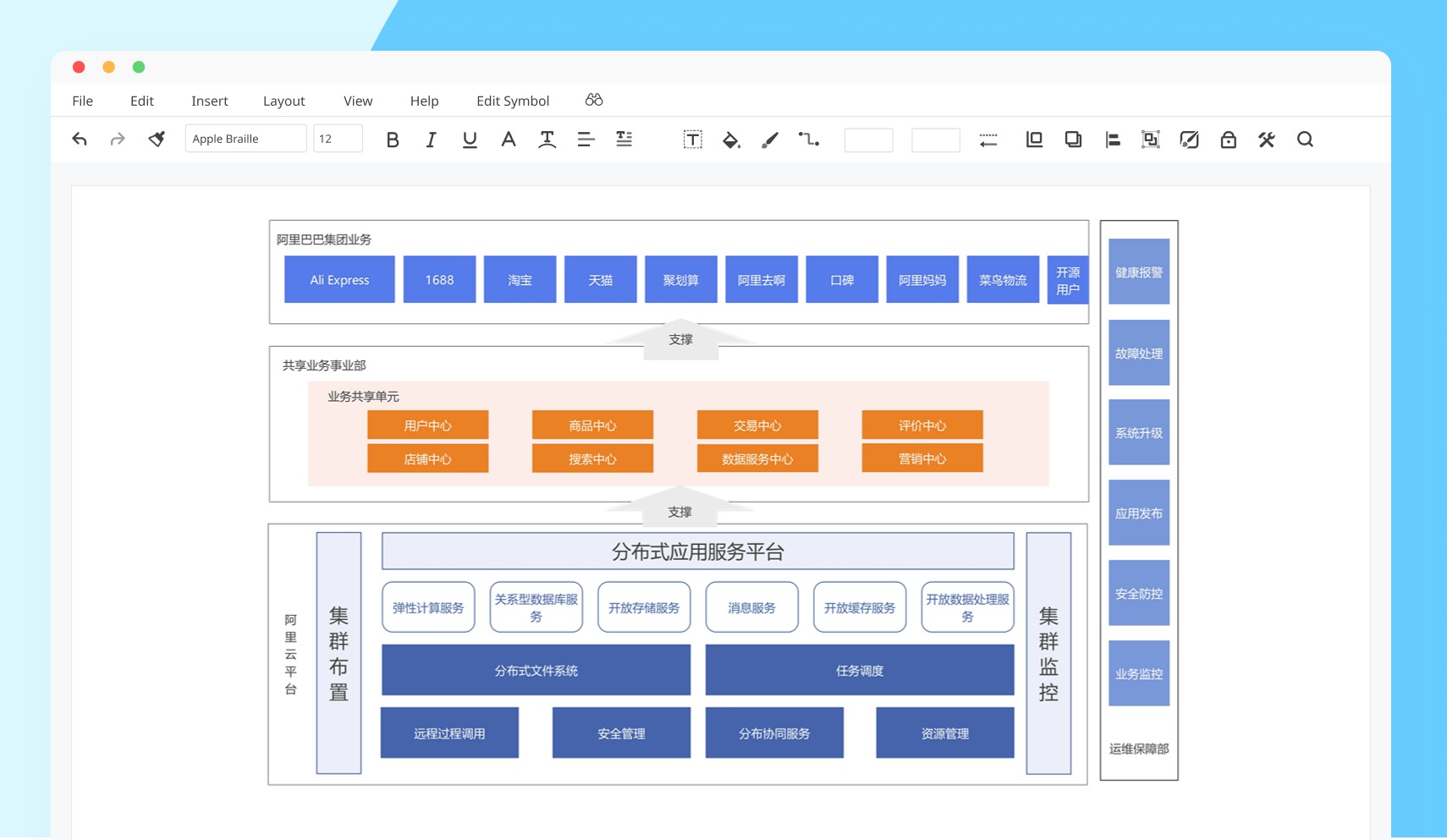The height and width of the screenshot is (840, 1447).
Task: Select the orange 搜索中心 box
Action: click(x=592, y=458)
